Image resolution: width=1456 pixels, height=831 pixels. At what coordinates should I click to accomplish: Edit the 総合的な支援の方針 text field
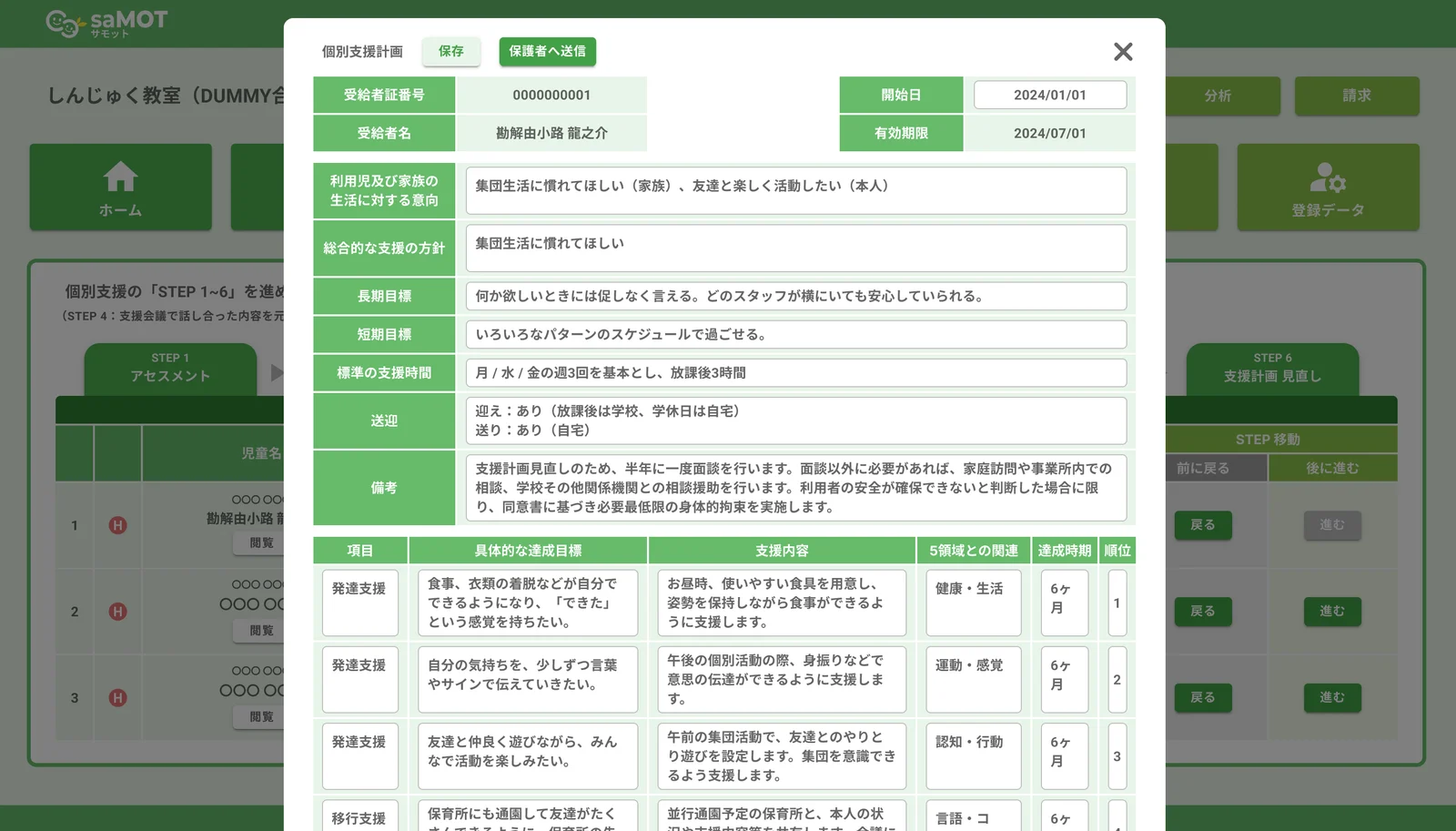[x=796, y=248]
